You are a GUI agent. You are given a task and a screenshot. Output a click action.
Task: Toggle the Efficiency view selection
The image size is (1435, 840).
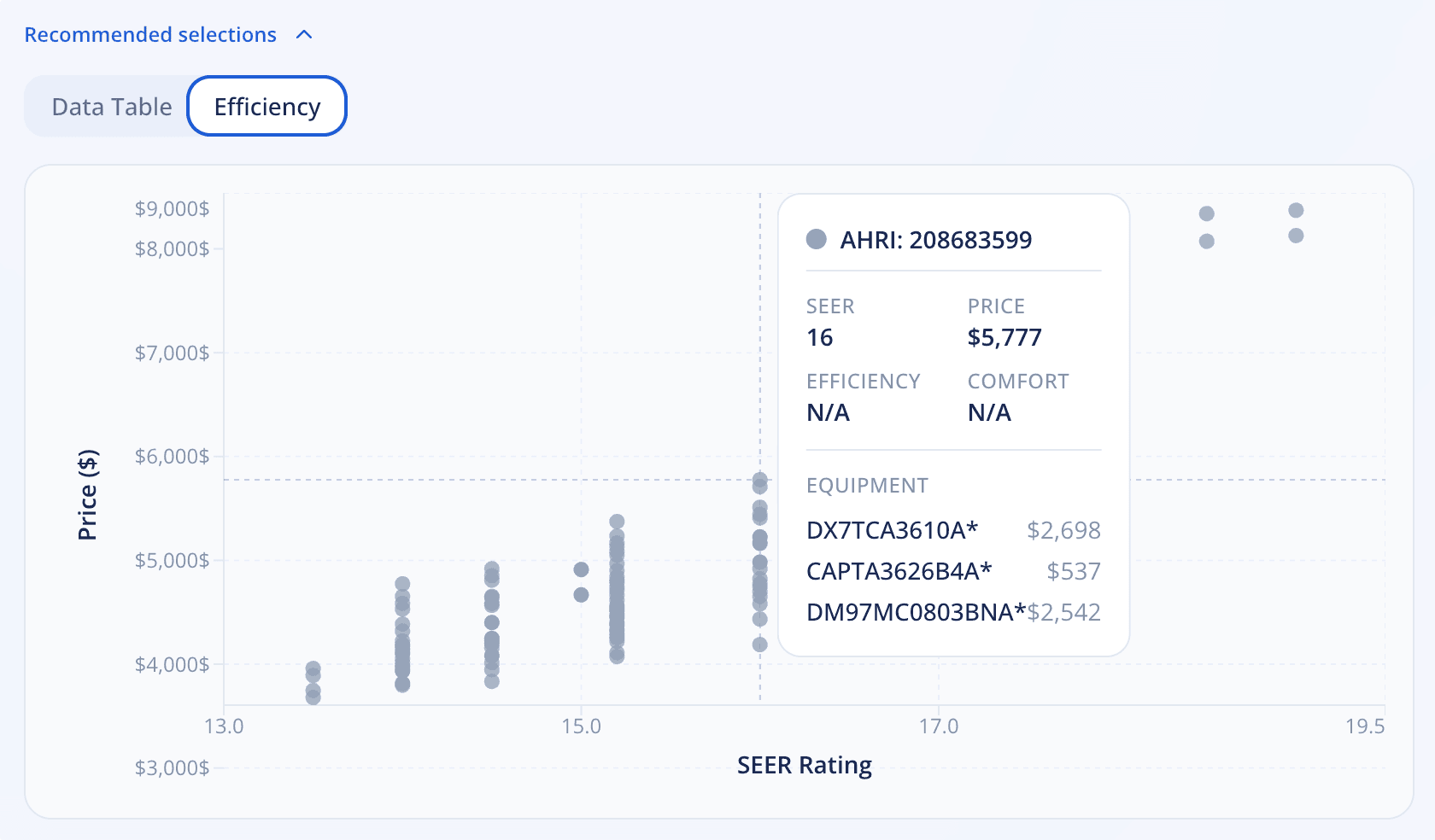coord(266,106)
